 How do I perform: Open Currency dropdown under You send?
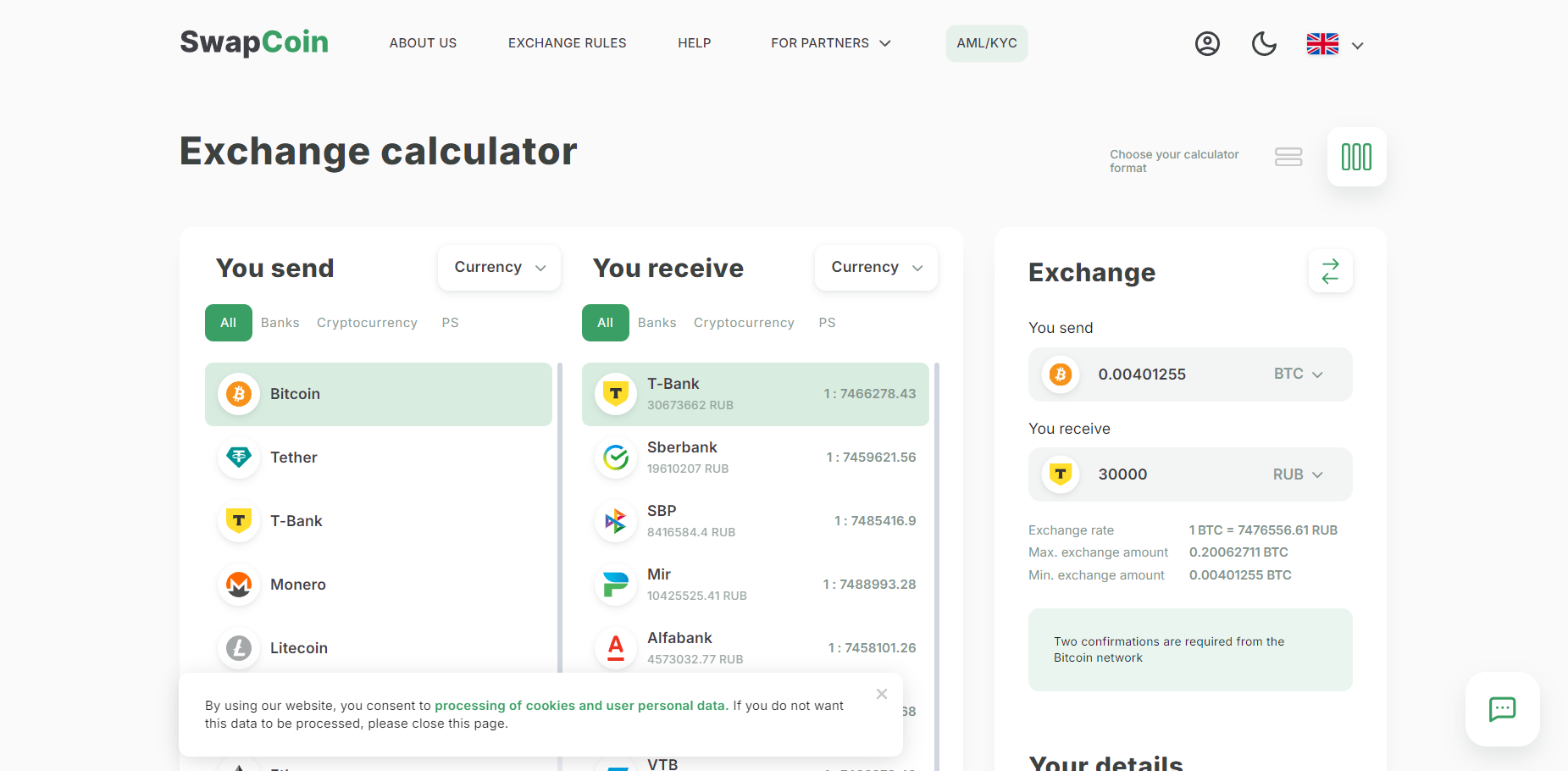coord(499,268)
